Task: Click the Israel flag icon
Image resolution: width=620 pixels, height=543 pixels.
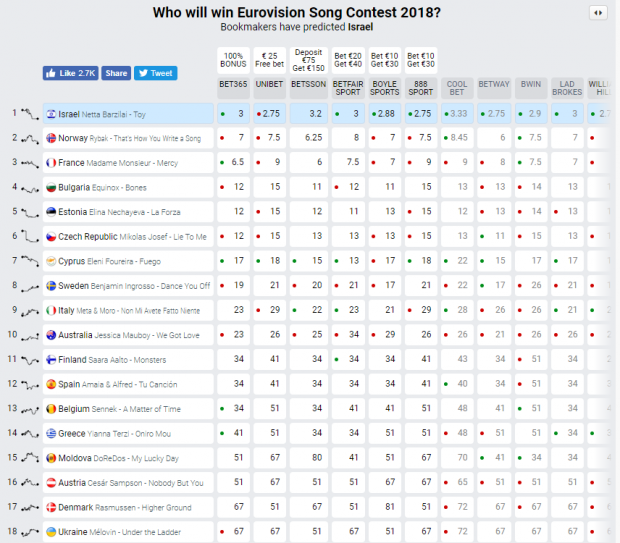Action: (51, 114)
